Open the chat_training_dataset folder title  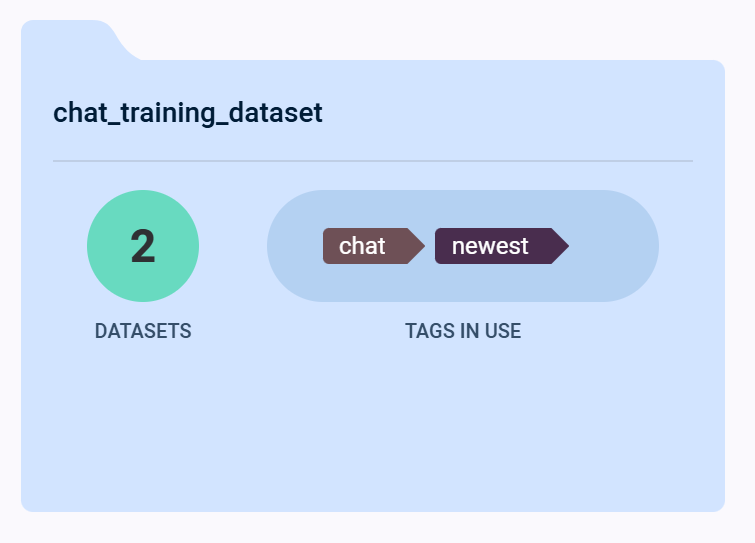[x=188, y=113]
